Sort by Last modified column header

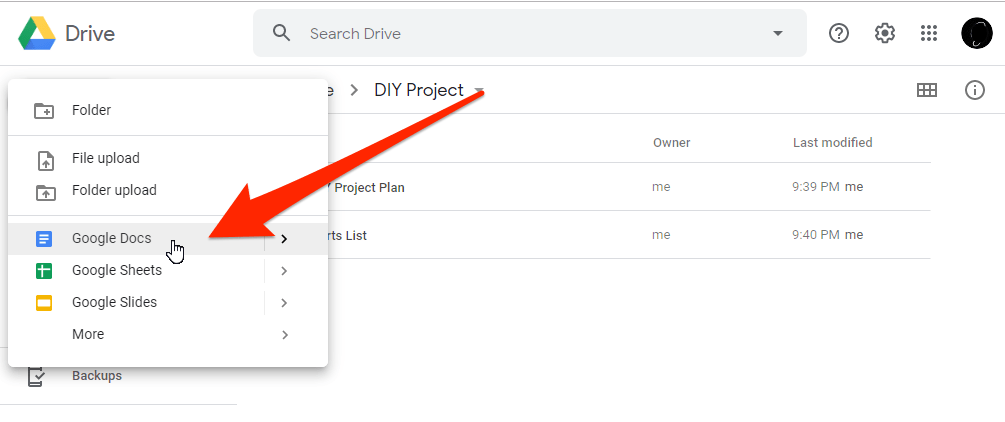click(x=832, y=142)
